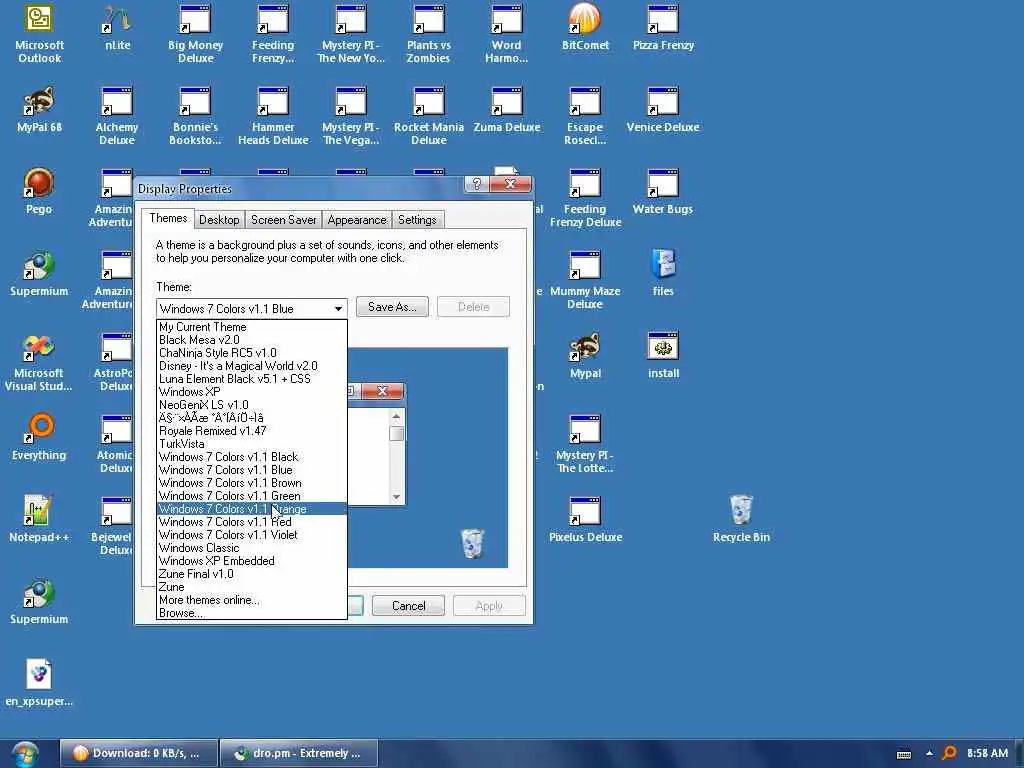Choose the Windows XP theme option
This screenshot has height=768, width=1024.
click(251, 392)
